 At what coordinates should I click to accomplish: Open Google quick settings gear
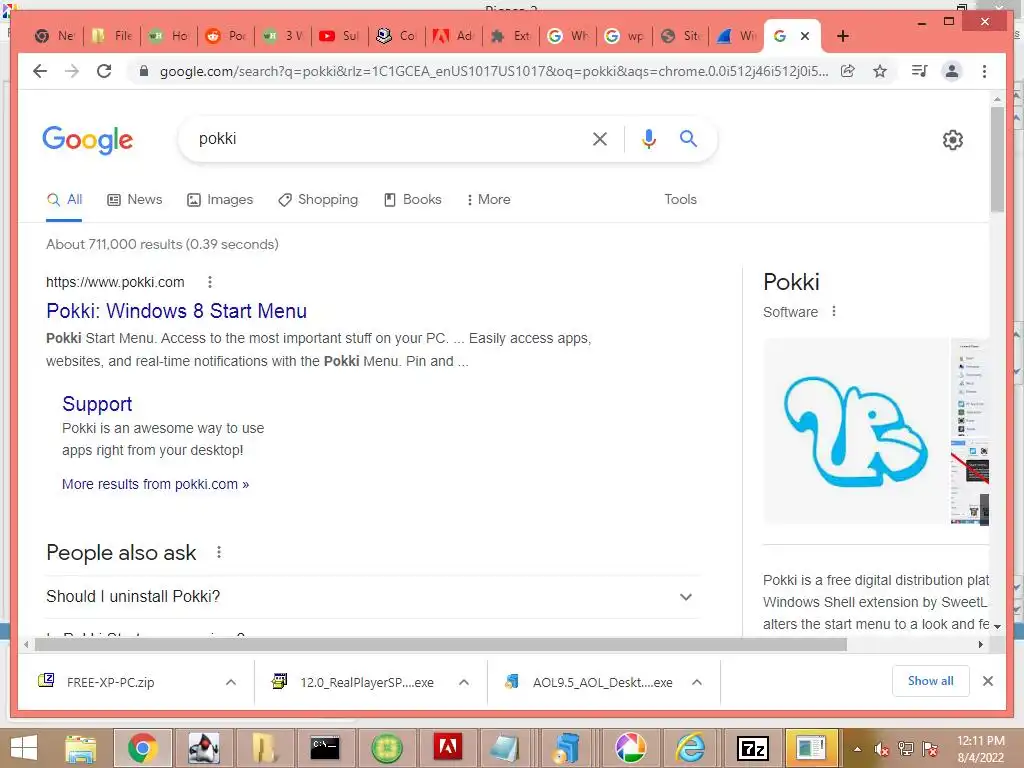(x=953, y=140)
